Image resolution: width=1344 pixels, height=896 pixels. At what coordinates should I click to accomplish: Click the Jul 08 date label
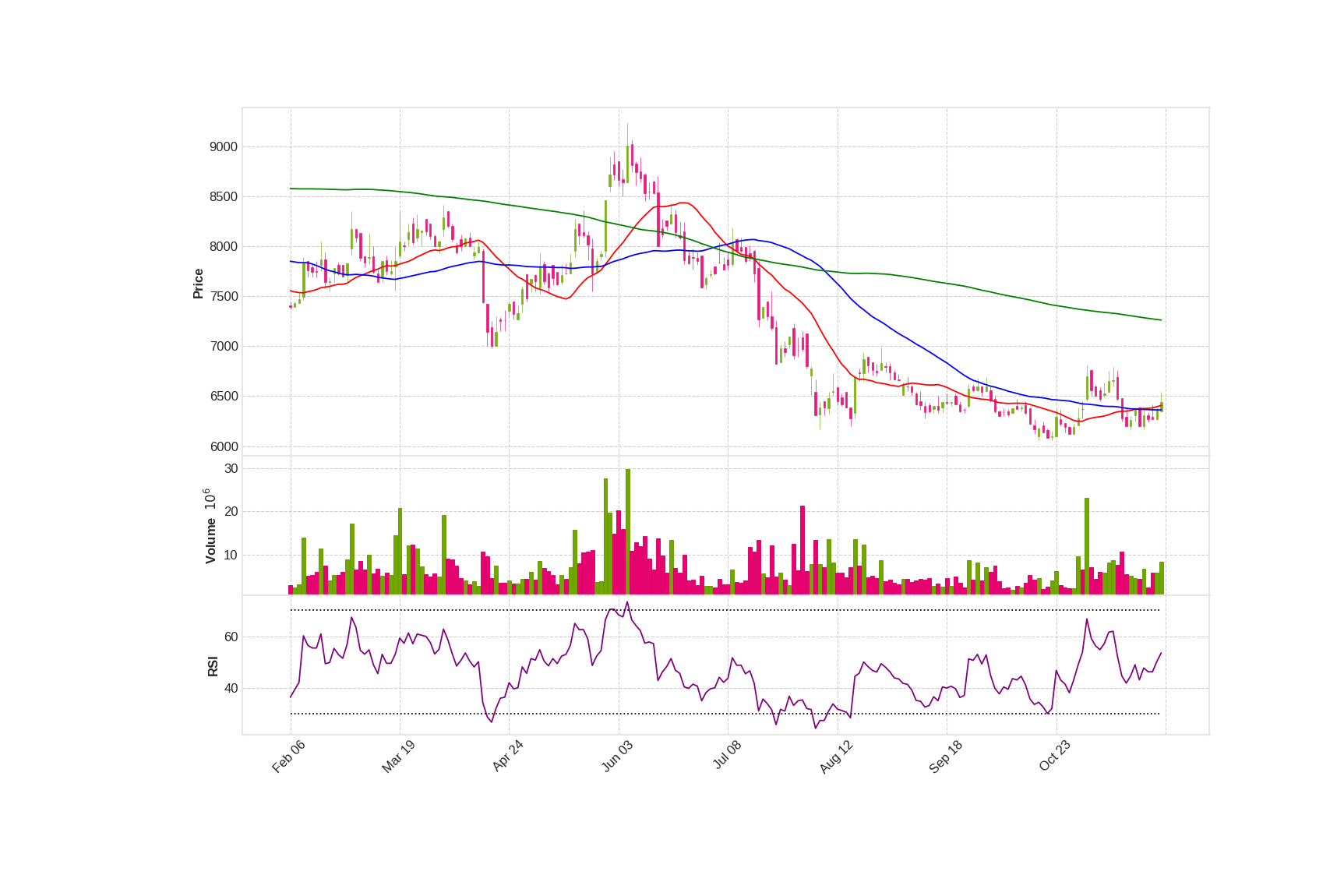(x=727, y=757)
